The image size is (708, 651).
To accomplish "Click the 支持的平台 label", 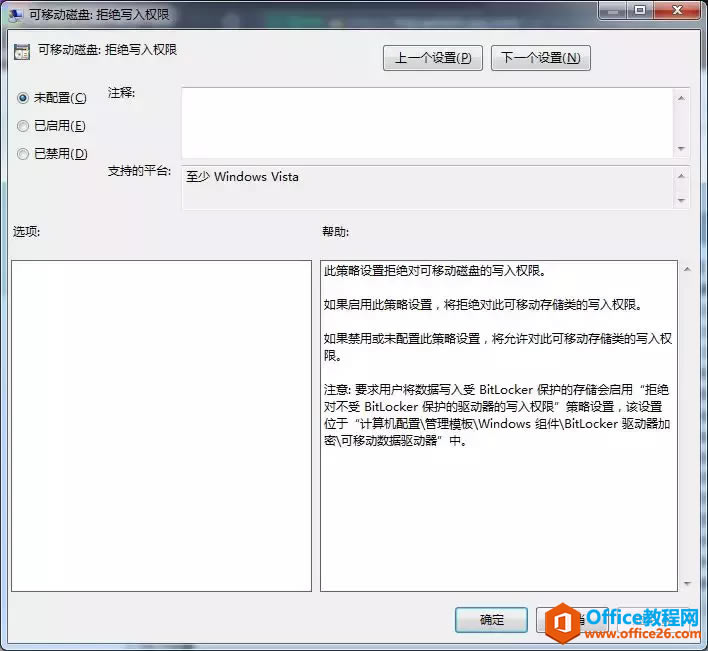I will click(x=140, y=171).
